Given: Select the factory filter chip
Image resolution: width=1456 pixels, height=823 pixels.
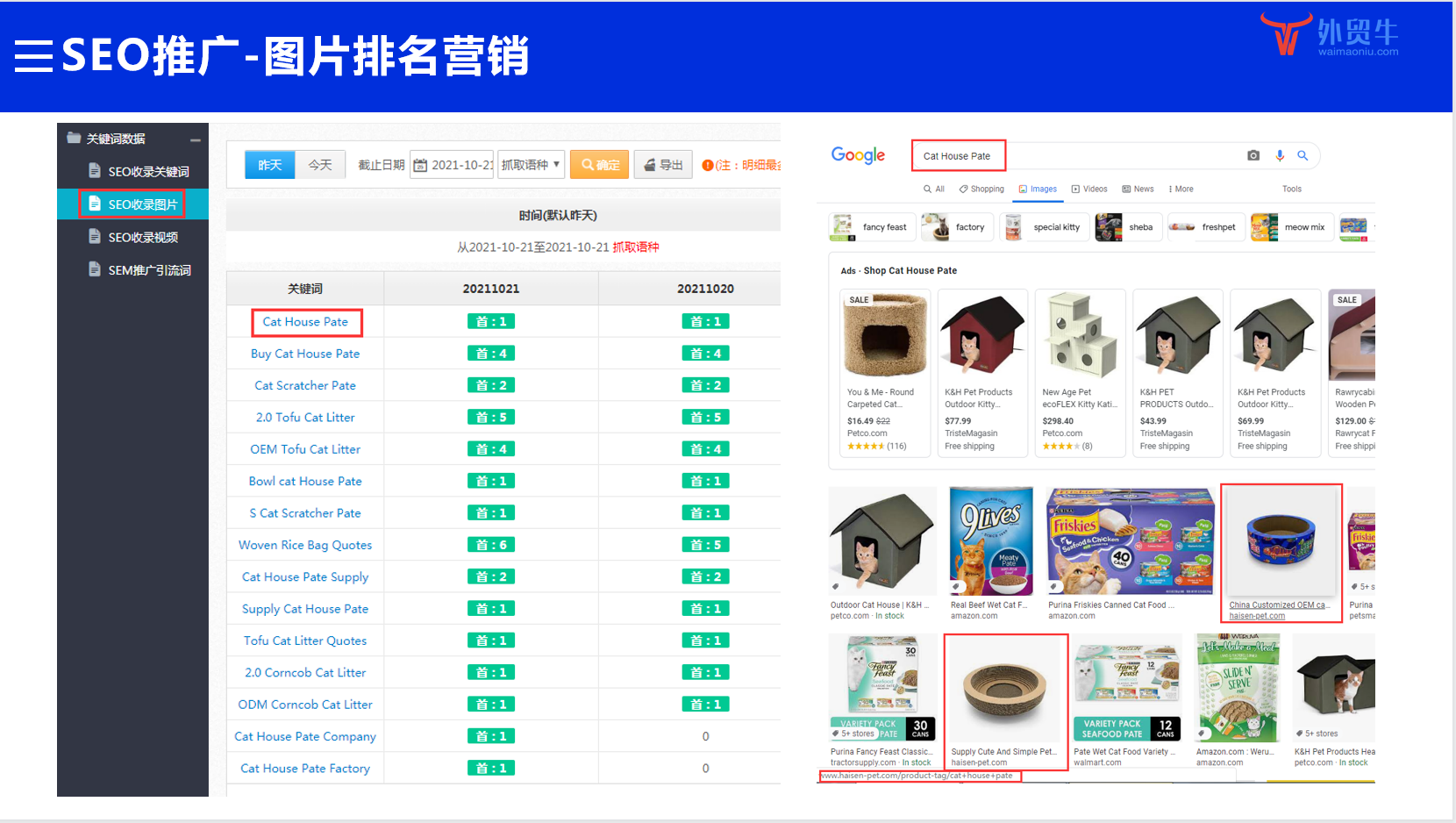Looking at the screenshot, I should tap(958, 227).
